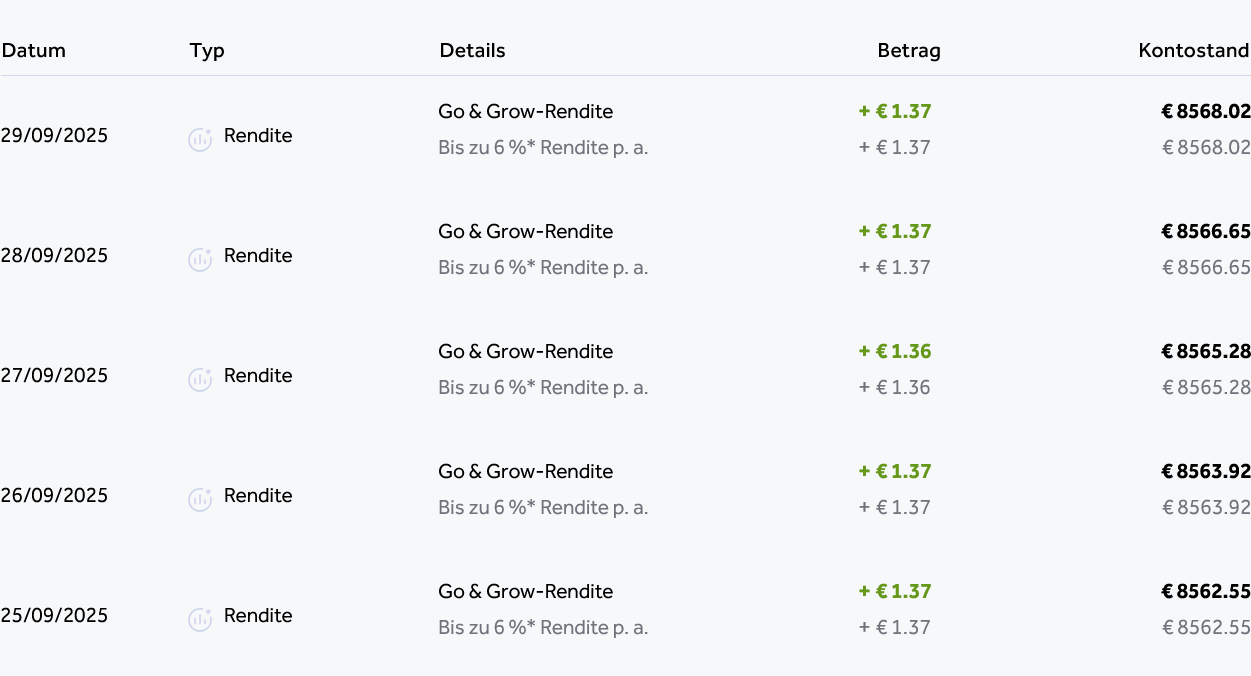Image resolution: width=1251 pixels, height=676 pixels.
Task: Click the Rendite icon for 25/09/2025
Action: tap(200, 620)
